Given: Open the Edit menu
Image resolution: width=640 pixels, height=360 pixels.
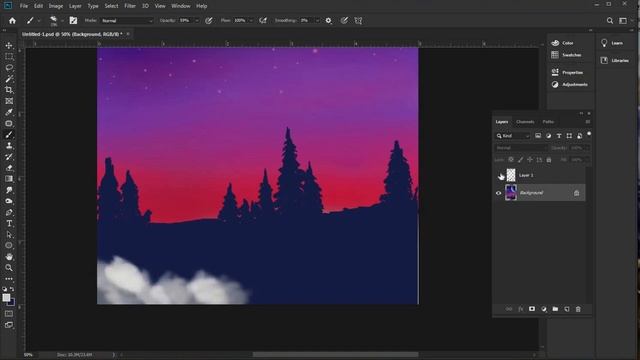Looking at the screenshot, I should 38,6.
